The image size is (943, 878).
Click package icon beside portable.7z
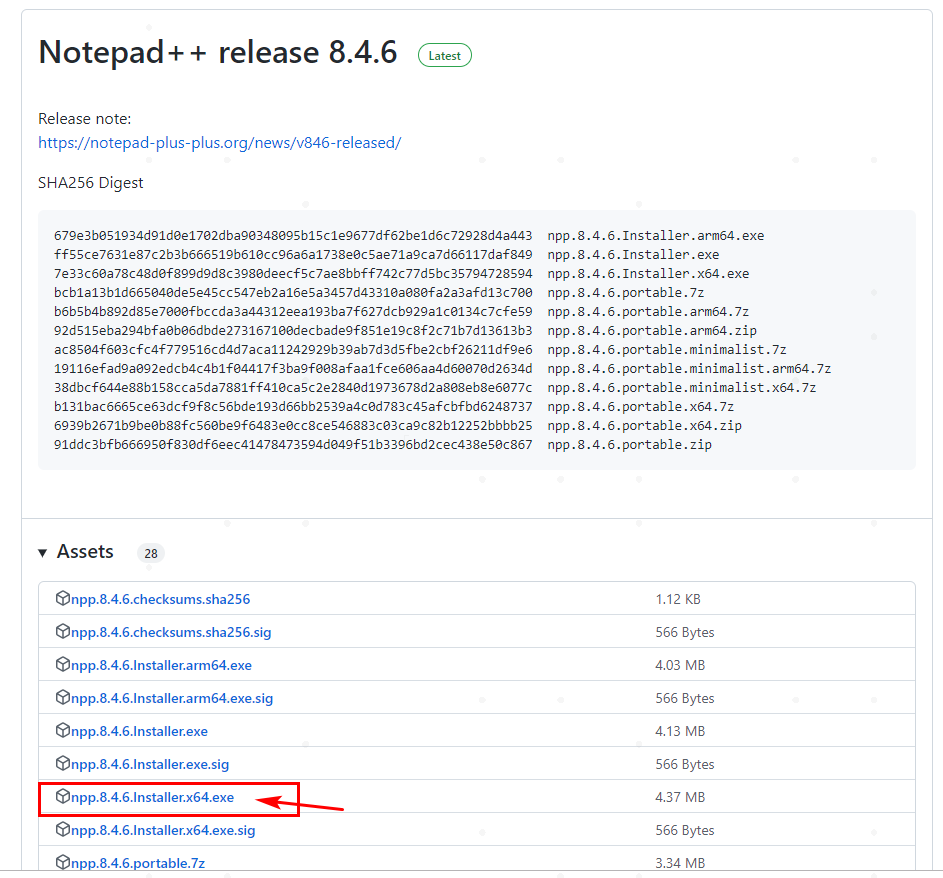pos(63,862)
